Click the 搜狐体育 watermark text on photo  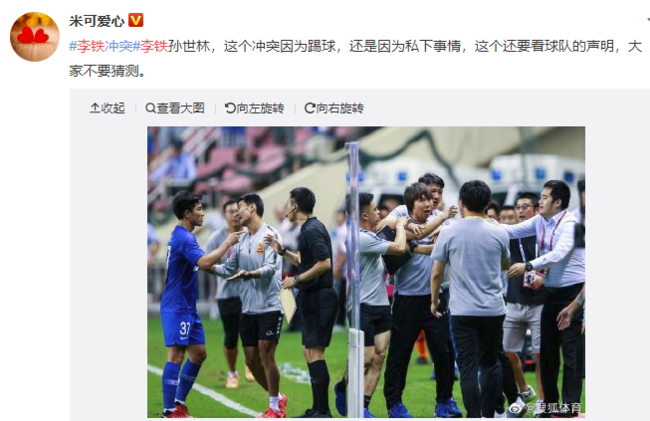557,408
